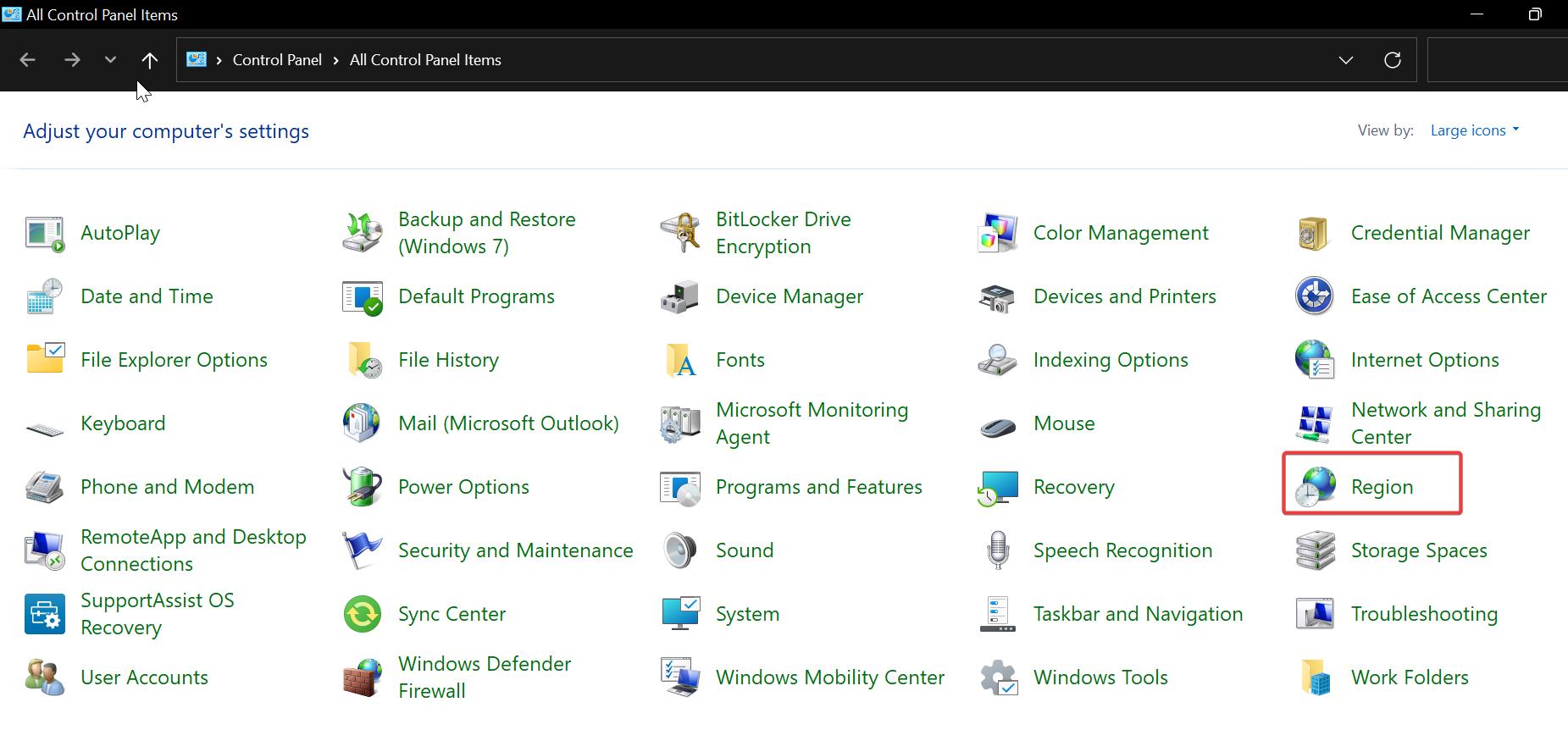The height and width of the screenshot is (741, 1568).
Task: Open the System link
Action: pos(747,614)
